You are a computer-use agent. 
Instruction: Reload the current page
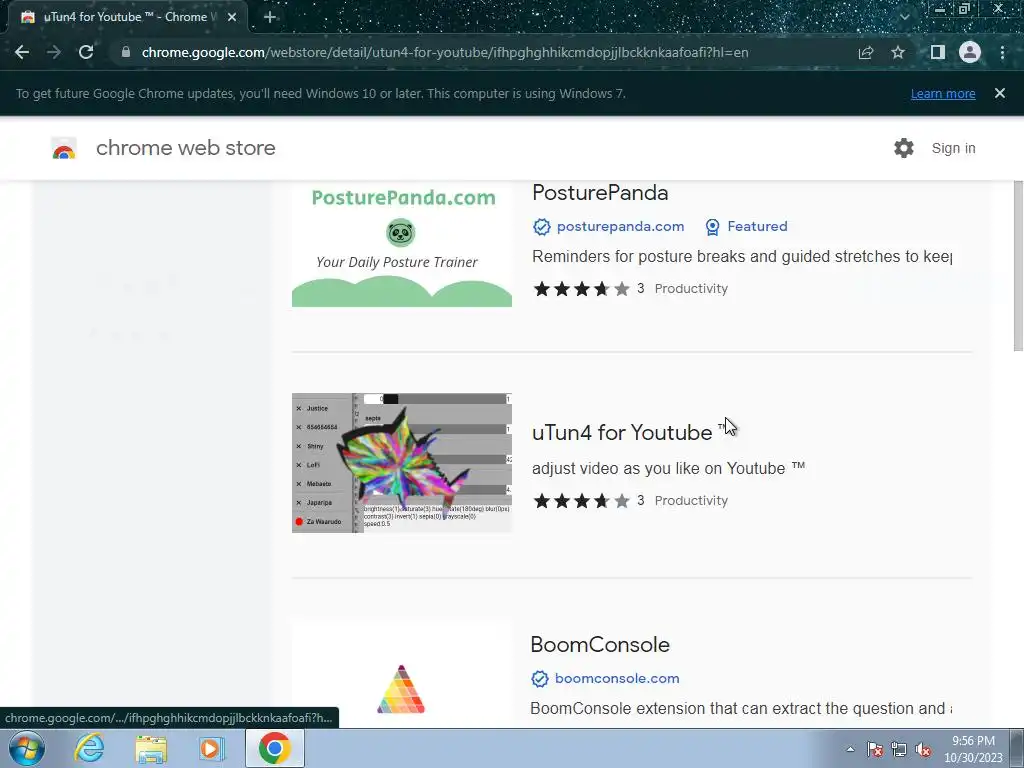tap(86, 52)
